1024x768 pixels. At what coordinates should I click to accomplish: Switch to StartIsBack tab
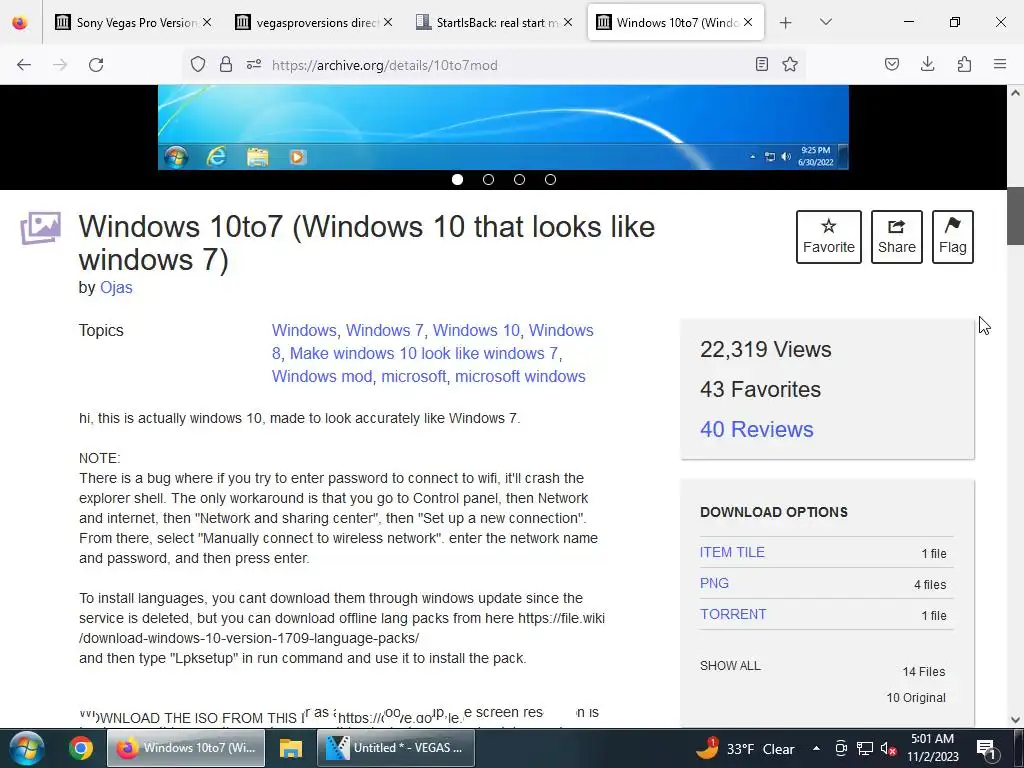point(495,23)
